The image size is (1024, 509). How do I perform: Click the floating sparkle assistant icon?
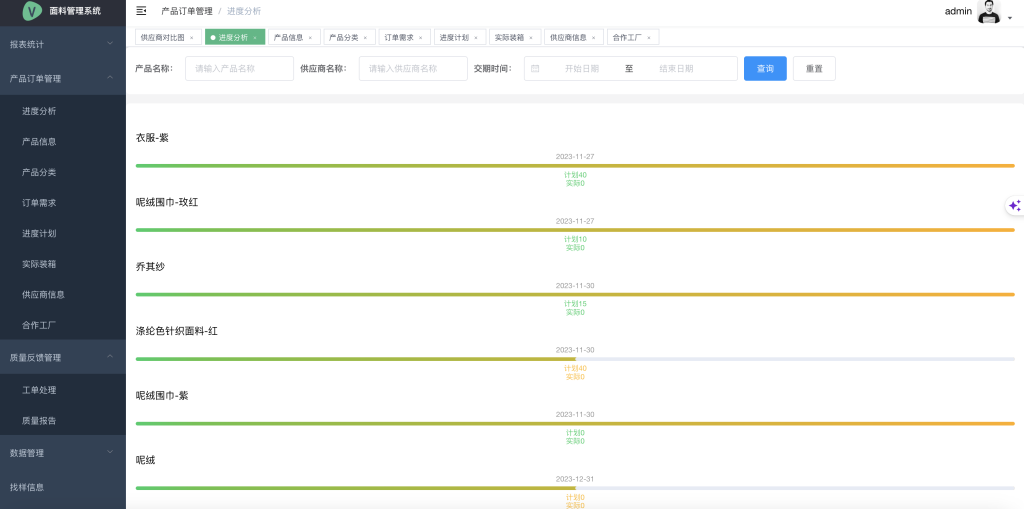(1014, 205)
